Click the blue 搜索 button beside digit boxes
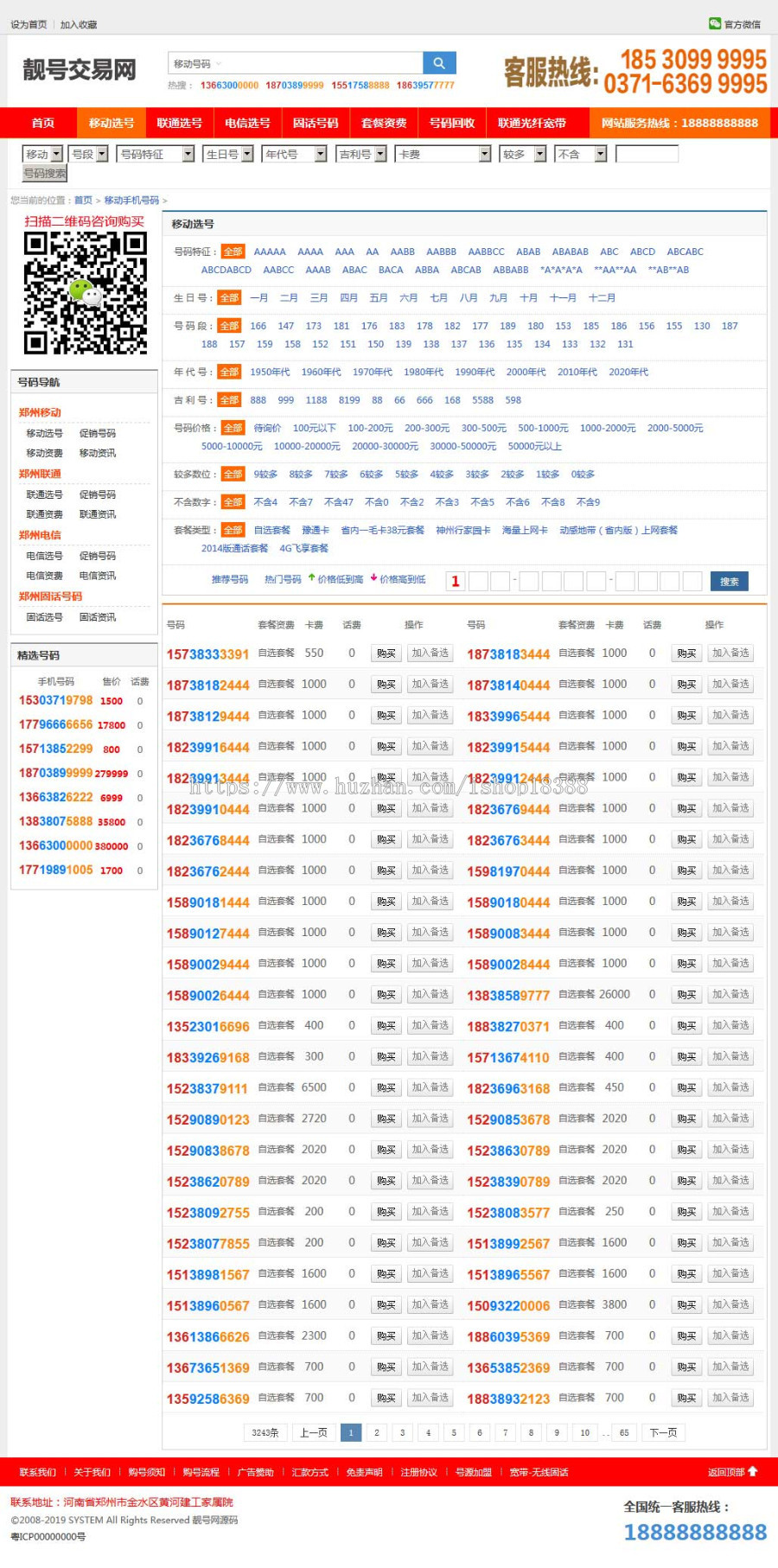This screenshot has height=1568, width=778. (730, 581)
